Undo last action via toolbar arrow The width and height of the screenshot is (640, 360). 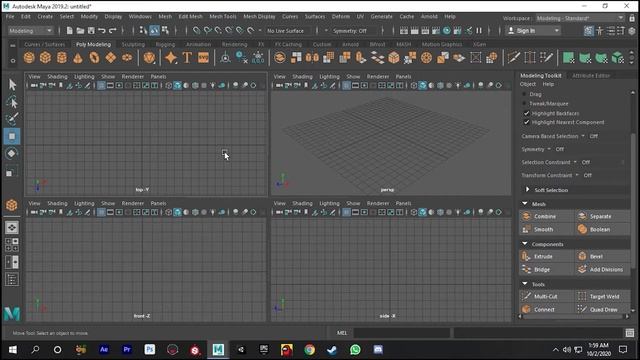coord(102,31)
